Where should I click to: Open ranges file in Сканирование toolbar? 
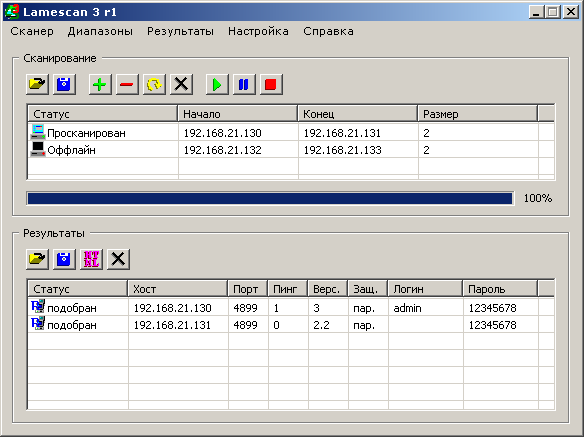[38, 84]
